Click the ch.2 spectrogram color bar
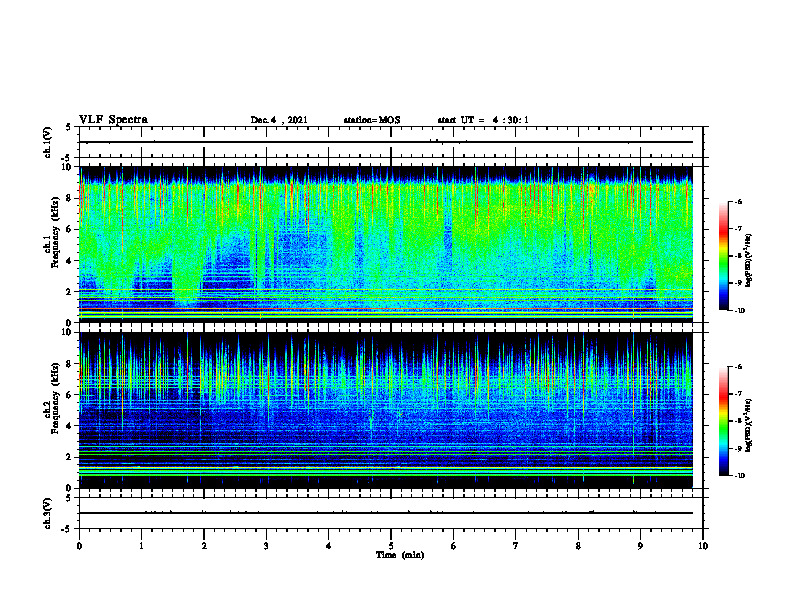Viewport: 792px width, 612px height. [723, 421]
